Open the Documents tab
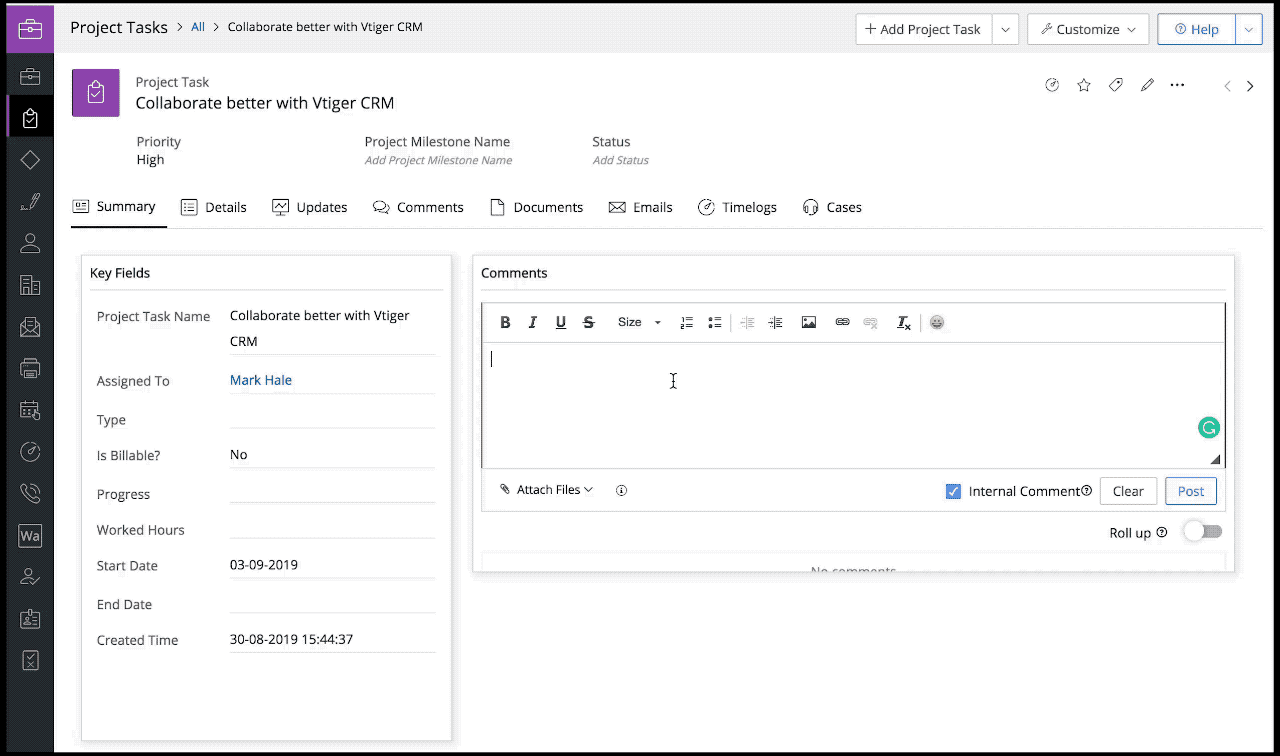Screen dimensions: 1280x756 tap(536, 207)
